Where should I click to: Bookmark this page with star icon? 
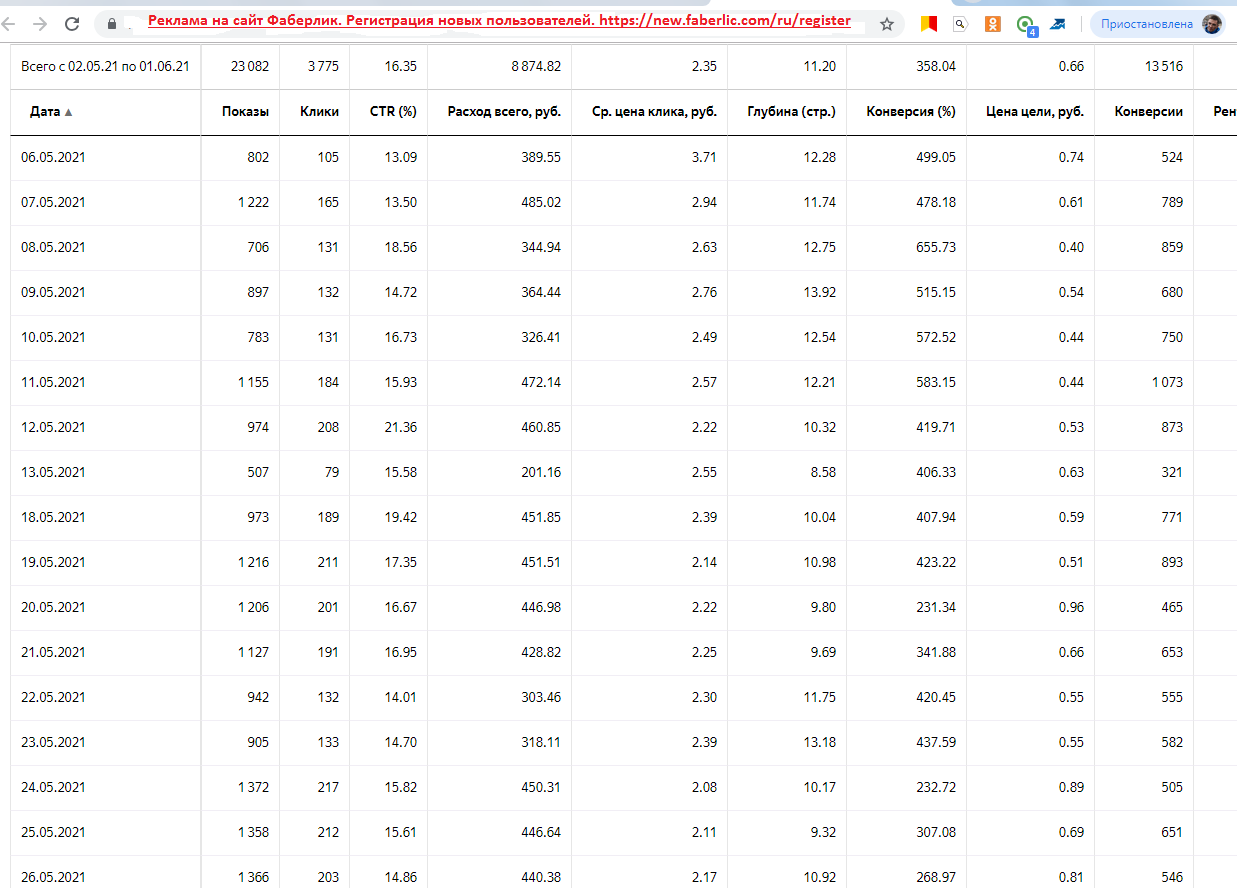(887, 23)
